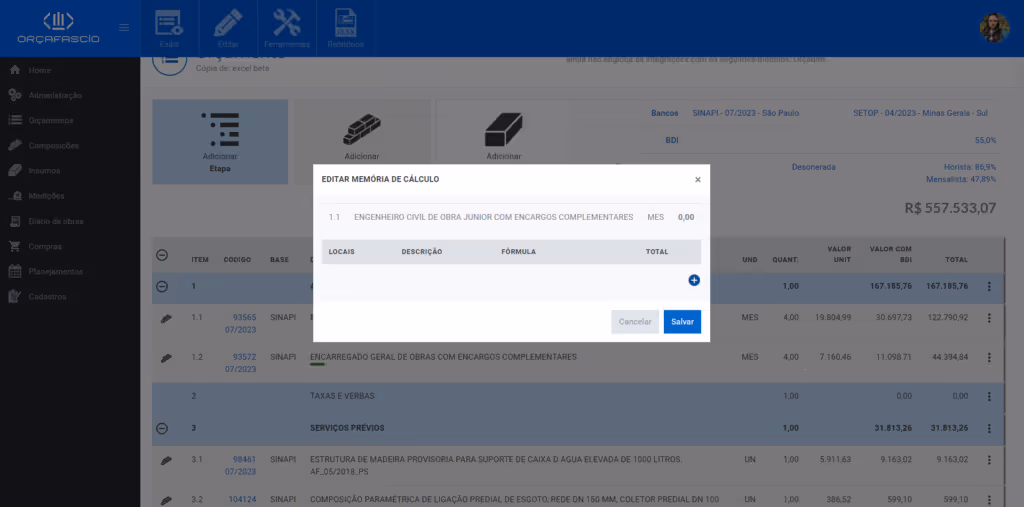
Task: Close the Editar Memória de Cálculo dialog
Action: tap(697, 180)
